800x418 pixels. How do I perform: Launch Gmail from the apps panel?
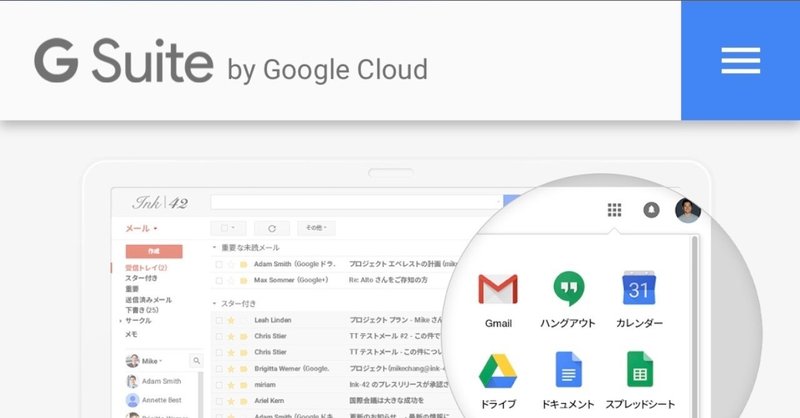pos(498,300)
